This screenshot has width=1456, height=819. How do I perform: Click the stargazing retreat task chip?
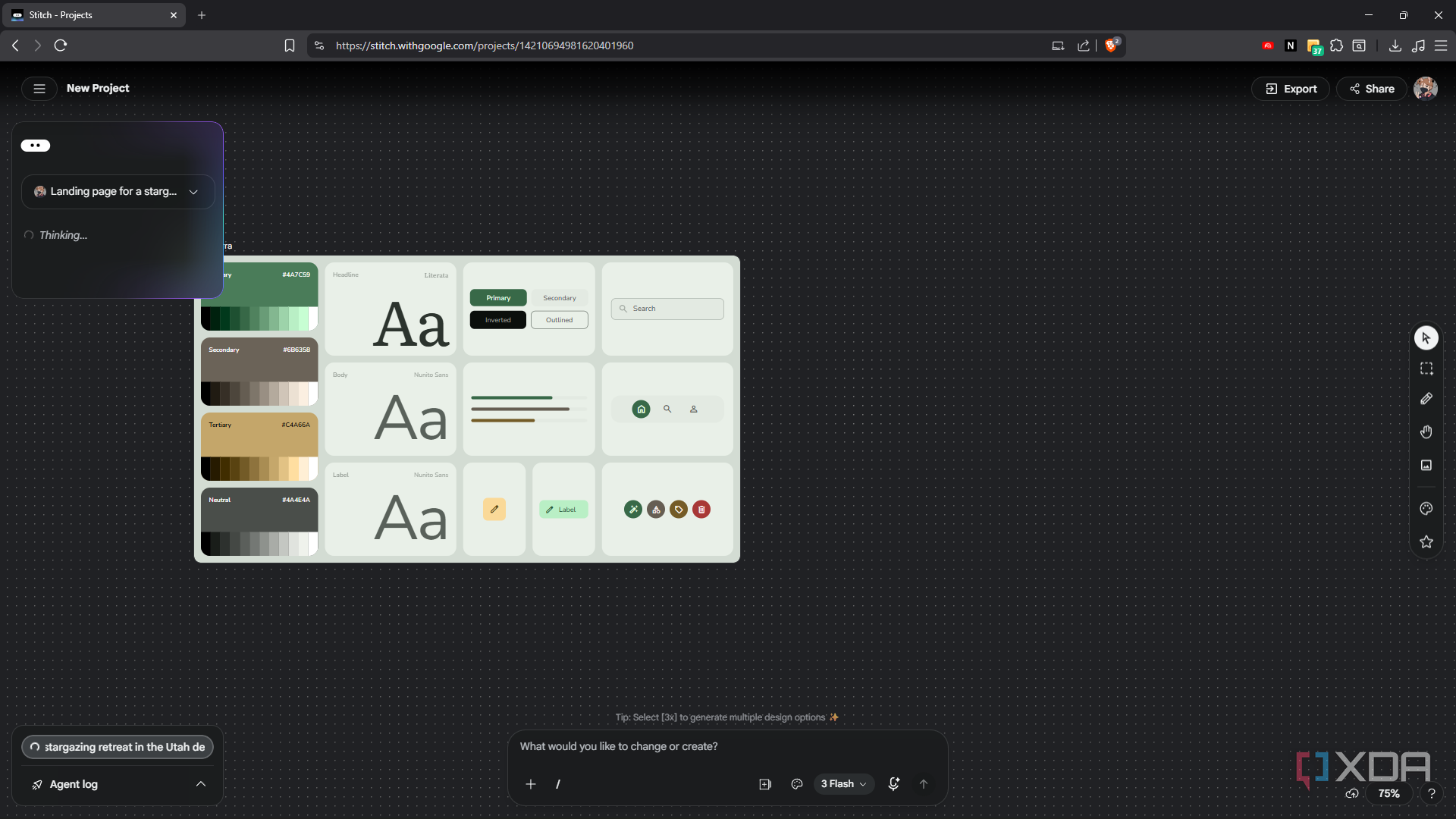pyautogui.click(x=118, y=747)
